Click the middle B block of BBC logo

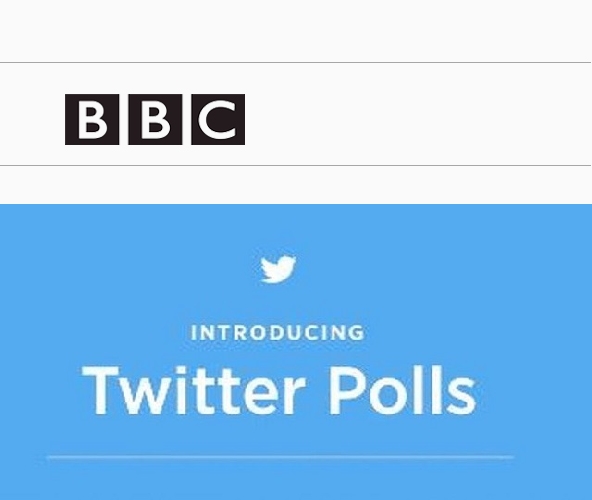(x=155, y=119)
